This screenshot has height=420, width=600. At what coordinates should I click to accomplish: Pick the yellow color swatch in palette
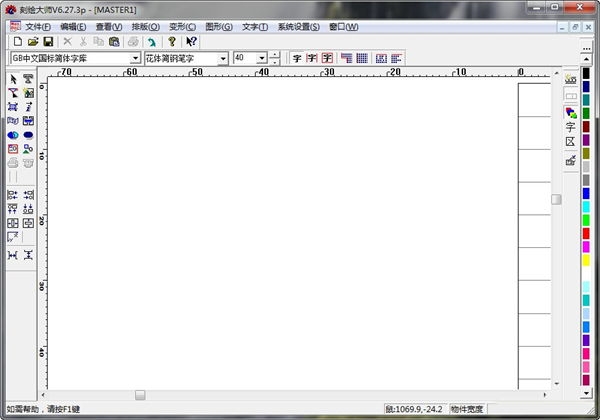pyautogui.click(x=586, y=261)
